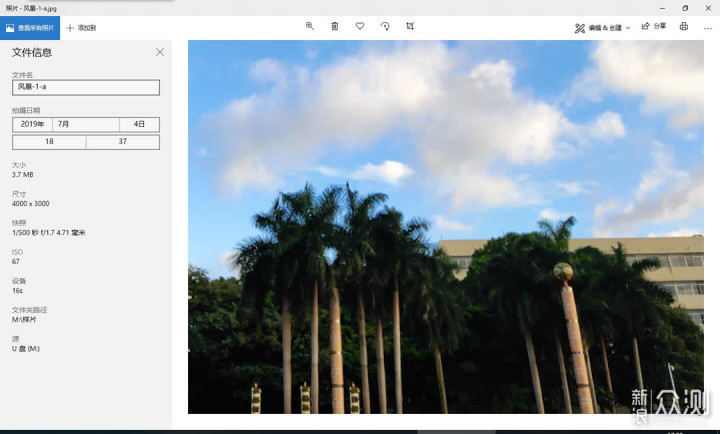Click the zoom magnifier icon
This screenshot has height=434, width=720.
click(x=309, y=26)
